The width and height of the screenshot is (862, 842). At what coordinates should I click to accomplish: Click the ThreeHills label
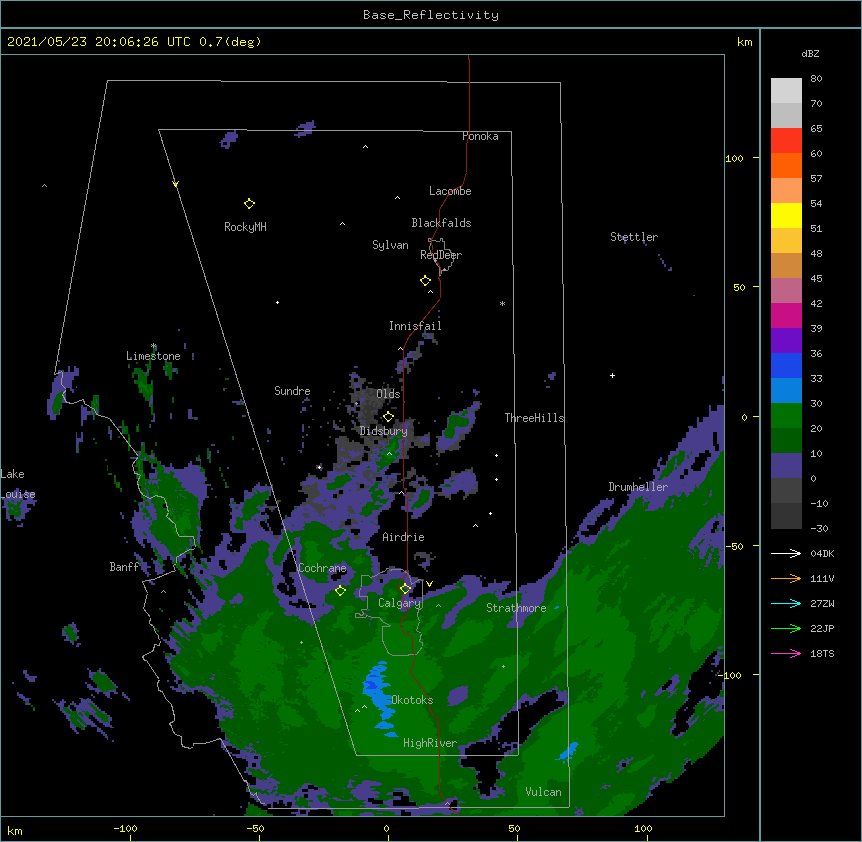point(534,418)
